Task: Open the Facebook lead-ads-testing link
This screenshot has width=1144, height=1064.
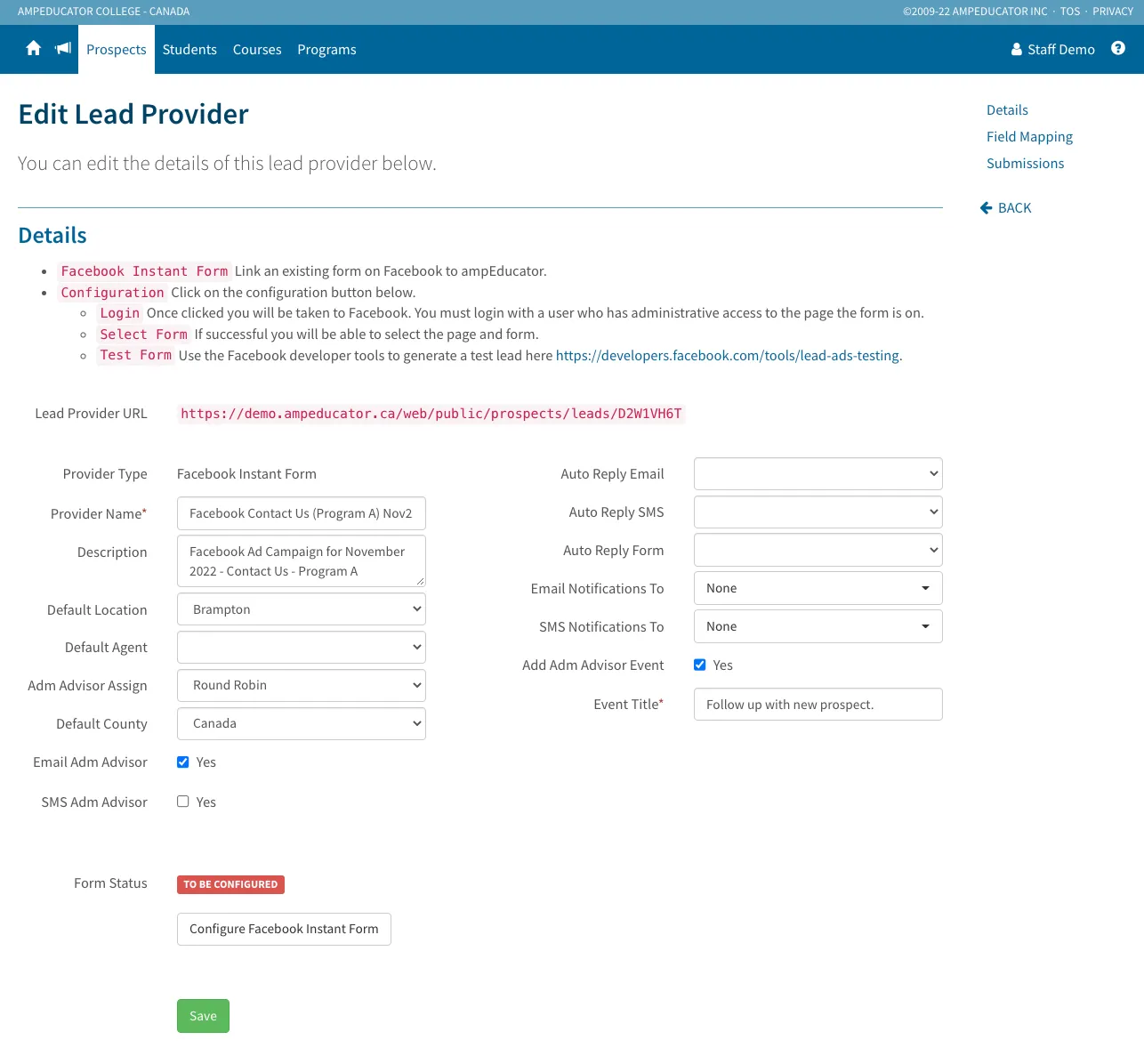Action: tap(728, 356)
